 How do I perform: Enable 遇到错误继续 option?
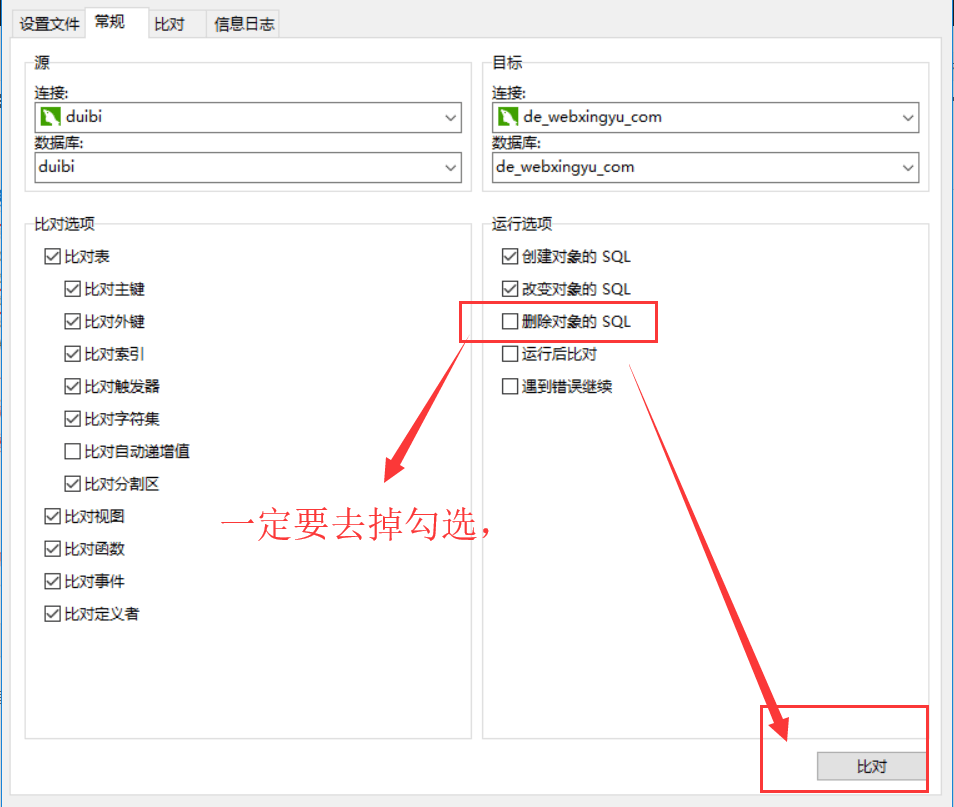(x=510, y=386)
